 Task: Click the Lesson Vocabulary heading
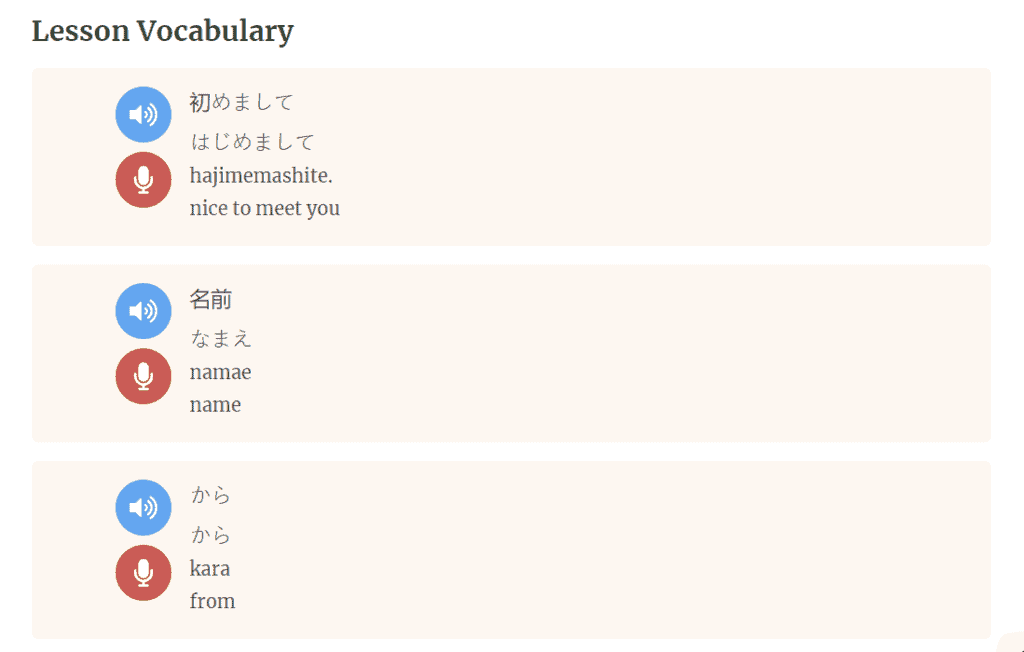pyautogui.click(x=163, y=31)
